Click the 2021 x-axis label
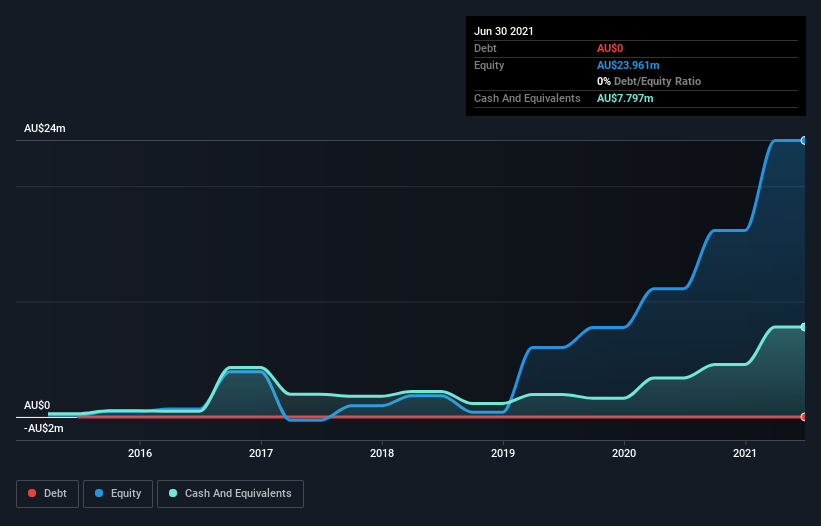This screenshot has height=526, width=821. pos(745,453)
